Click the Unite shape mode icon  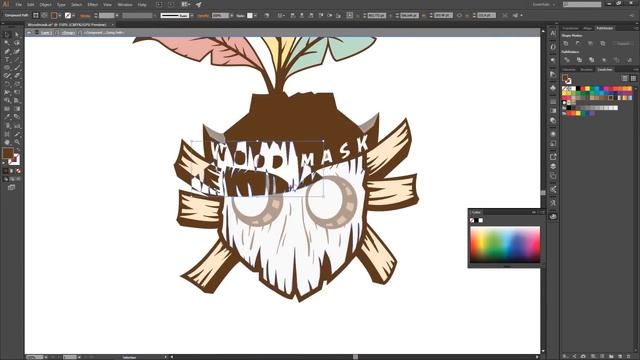pos(566,43)
